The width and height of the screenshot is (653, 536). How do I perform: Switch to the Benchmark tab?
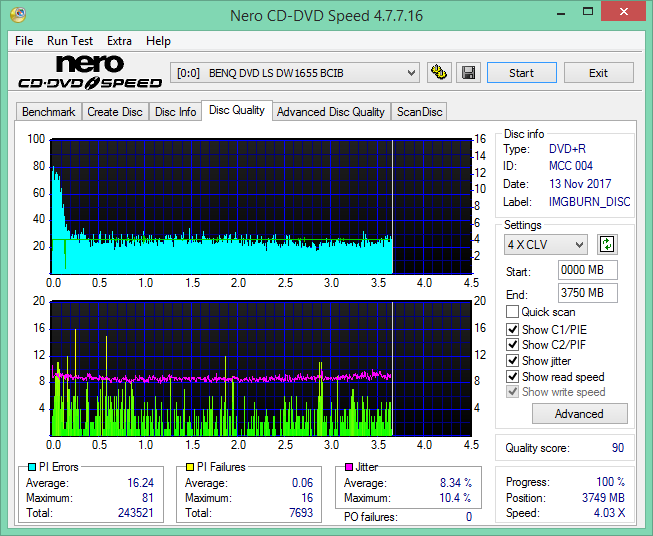pos(49,112)
